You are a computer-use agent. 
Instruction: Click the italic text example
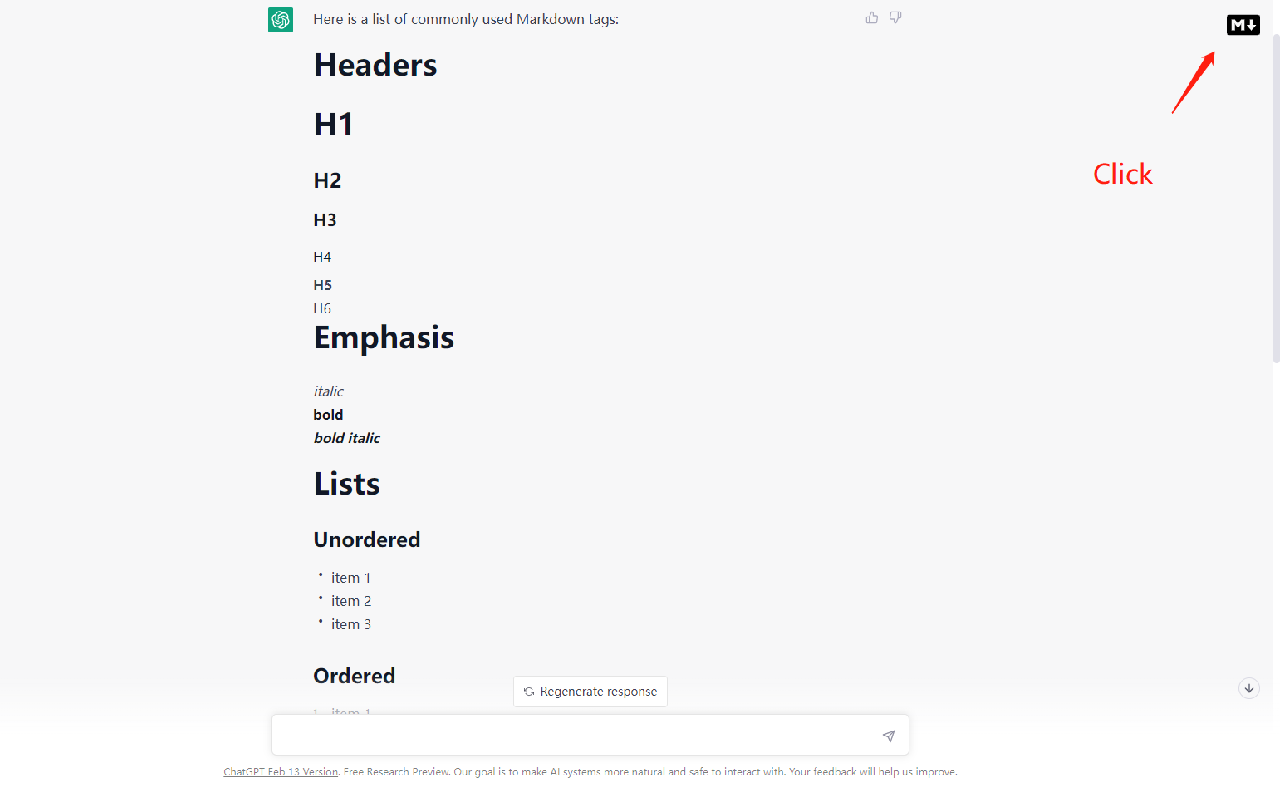click(x=328, y=391)
